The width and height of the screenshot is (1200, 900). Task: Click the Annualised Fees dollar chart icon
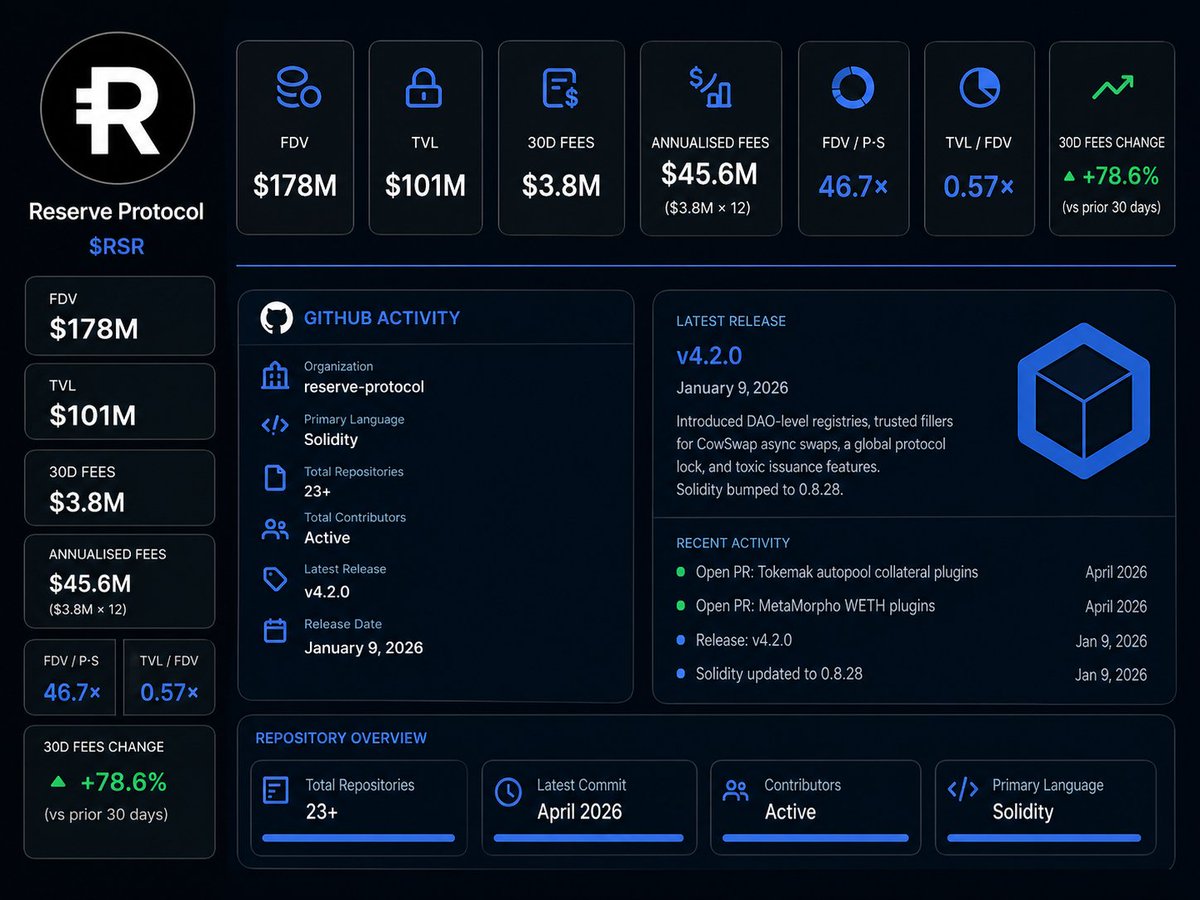[710, 86]
